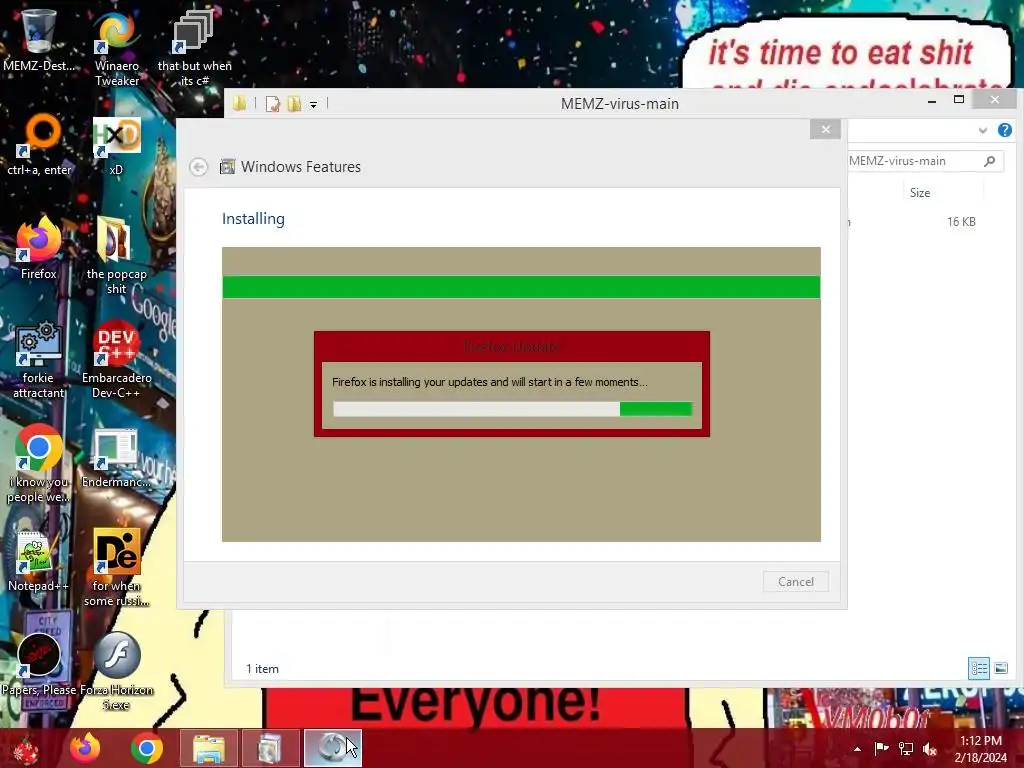
Task: Click the 16 KB file size cell
Action: (x=961, y=222)
